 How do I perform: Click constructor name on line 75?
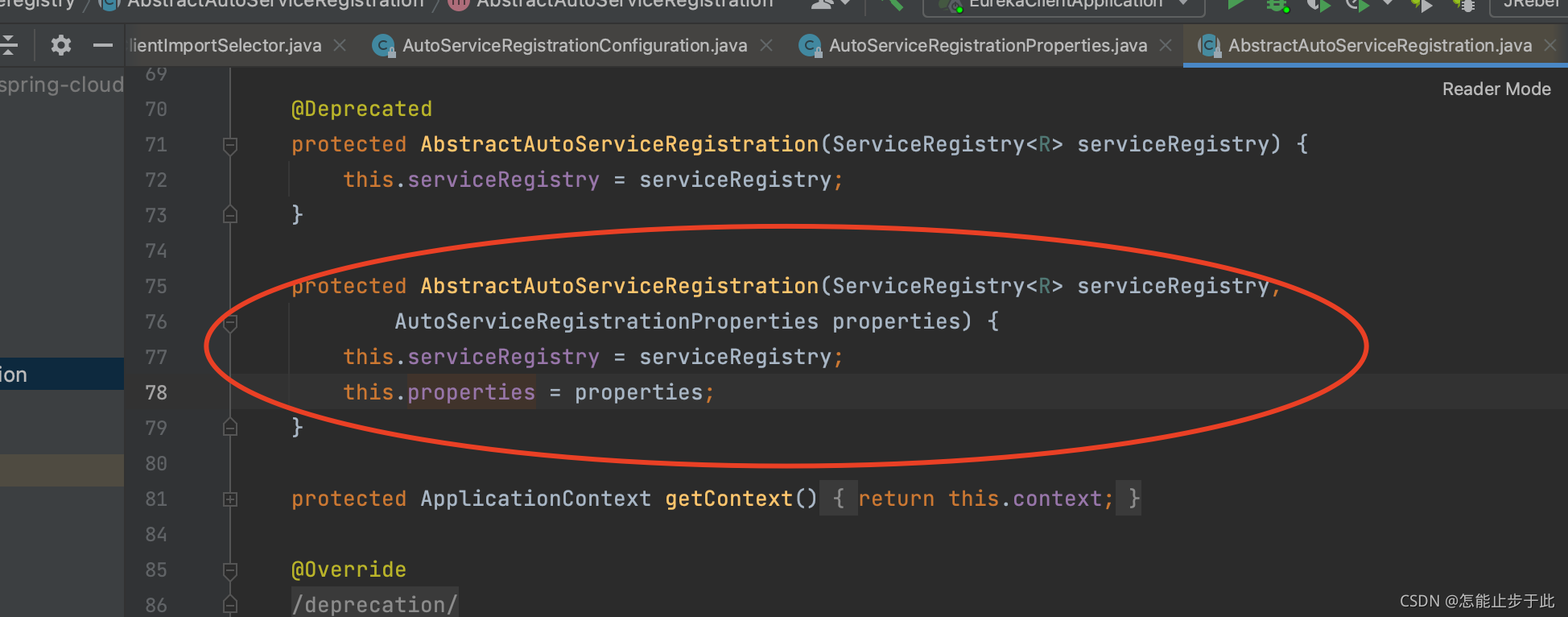tap(619, 287)
